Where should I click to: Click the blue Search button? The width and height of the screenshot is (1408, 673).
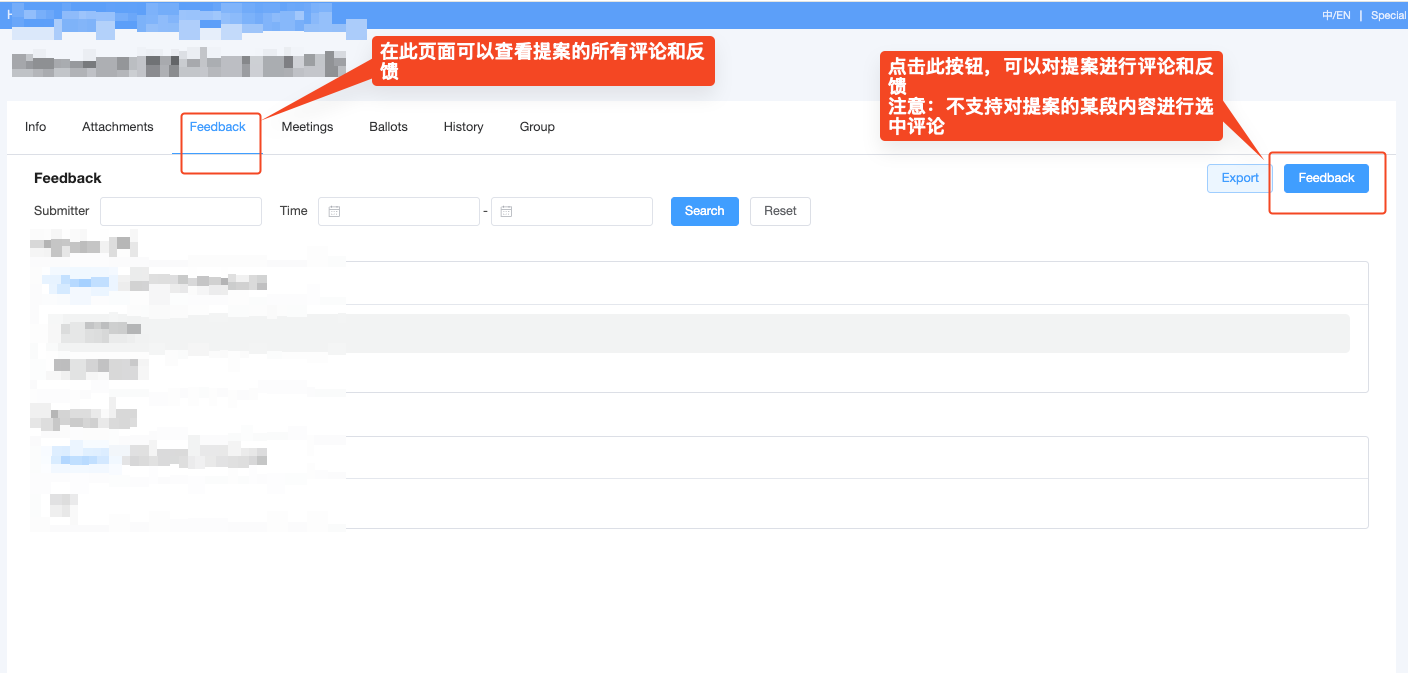[704, 211]
